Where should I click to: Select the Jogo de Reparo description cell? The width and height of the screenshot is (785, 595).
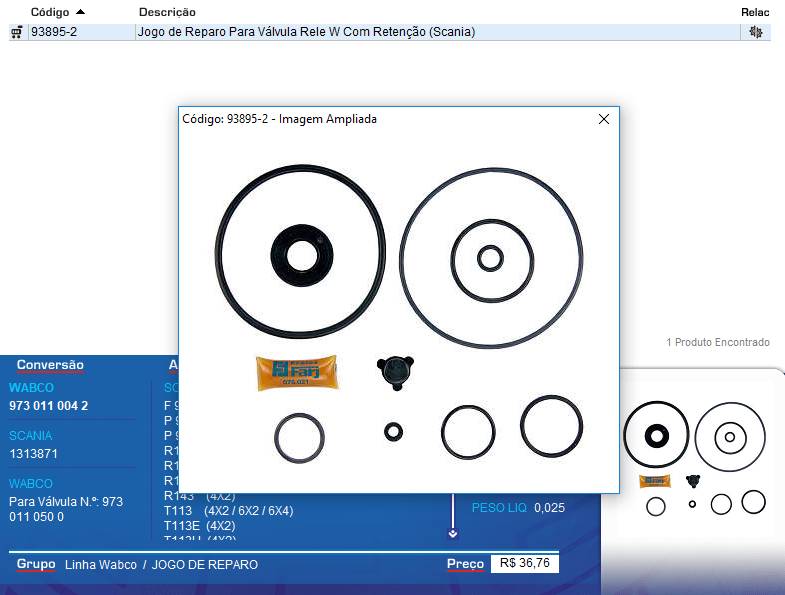[306, 32]
